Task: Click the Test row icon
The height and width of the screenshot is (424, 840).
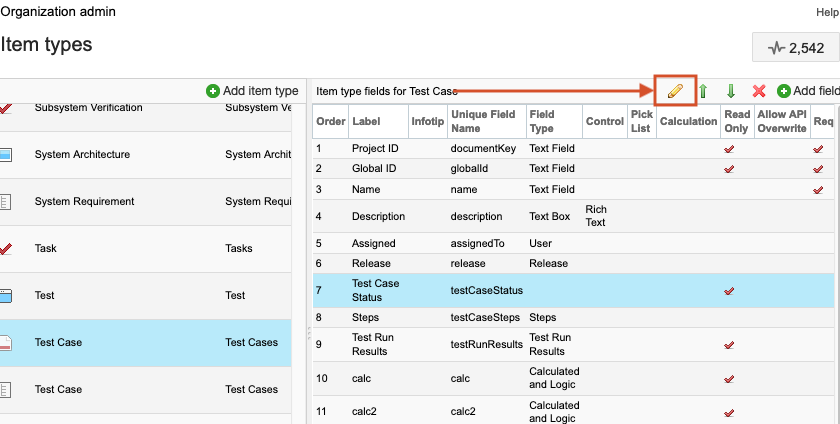Action: point(5,295)
